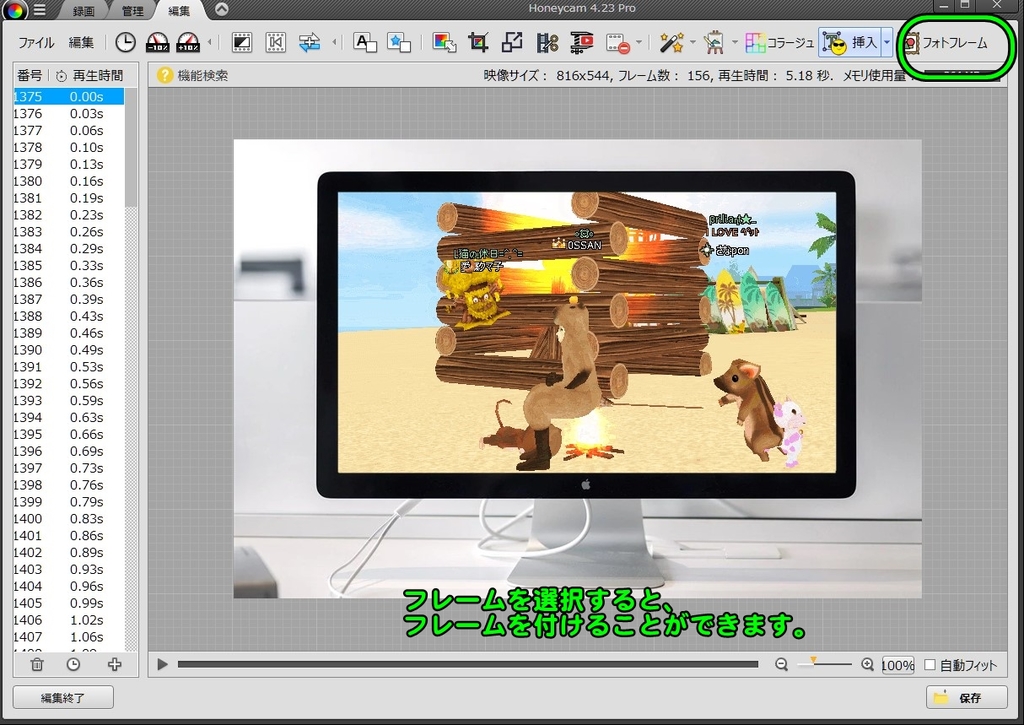The height and width of the screenshot is (725, 1024).
Task: Select frame 1375 at 0.00s
Action: (68, 97)
